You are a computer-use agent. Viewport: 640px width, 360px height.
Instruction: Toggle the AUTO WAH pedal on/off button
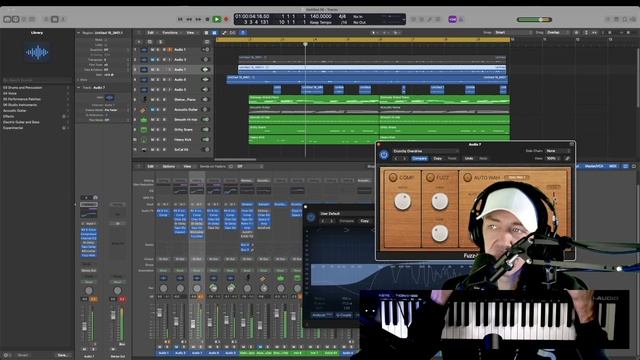(x=468, y=178)
